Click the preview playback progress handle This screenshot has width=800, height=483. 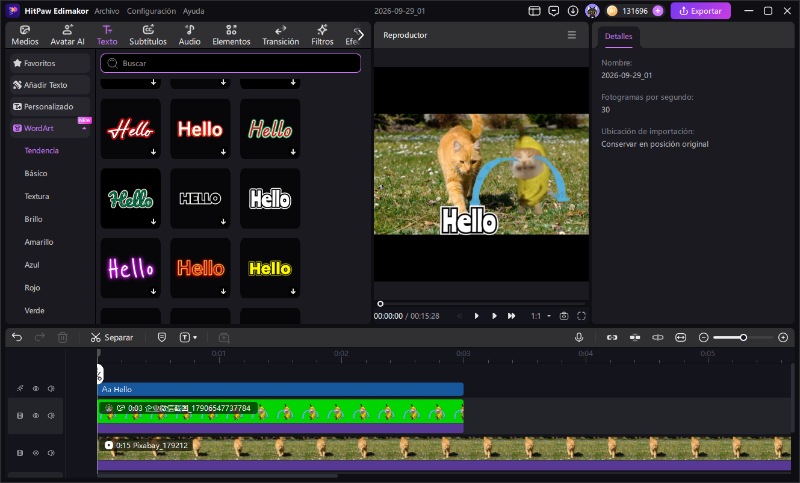(x=380, y=303)
